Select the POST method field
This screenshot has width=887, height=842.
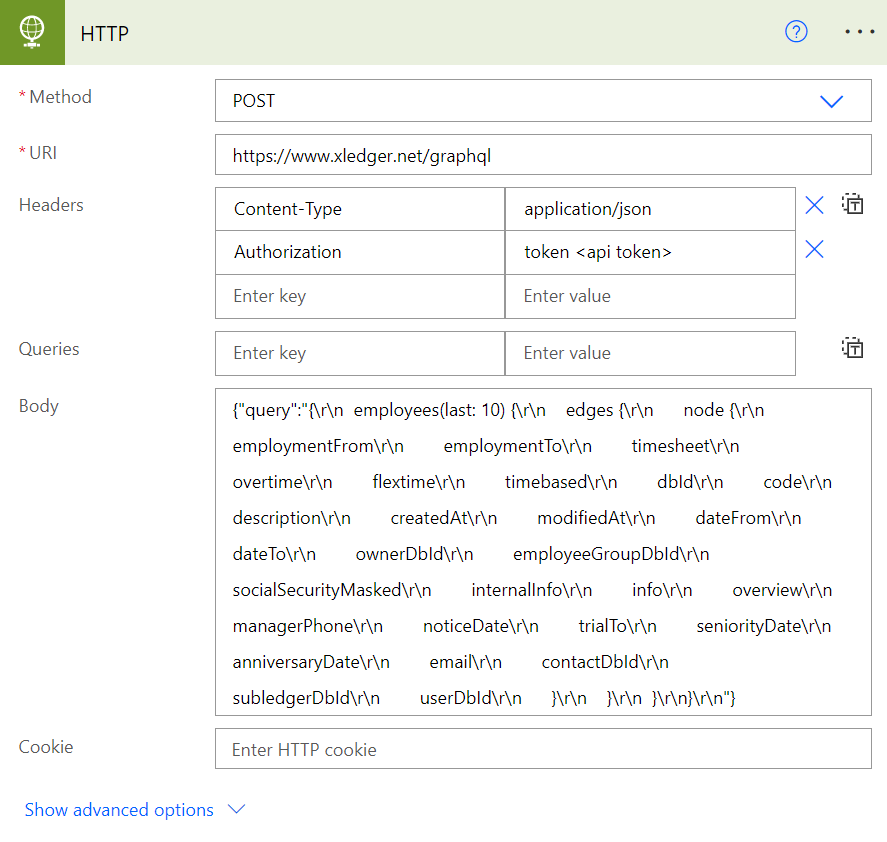543,101
